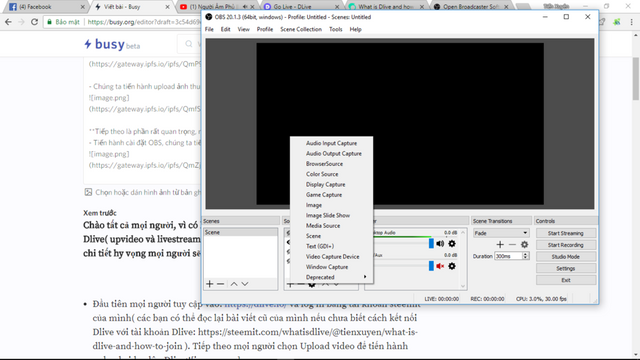640x360 pixels.
Task: Click Start Recording button
Action: (x=565, y=245)
